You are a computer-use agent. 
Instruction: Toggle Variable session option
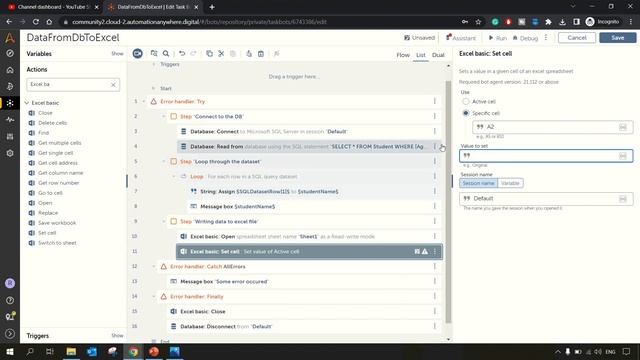[510, 183]
